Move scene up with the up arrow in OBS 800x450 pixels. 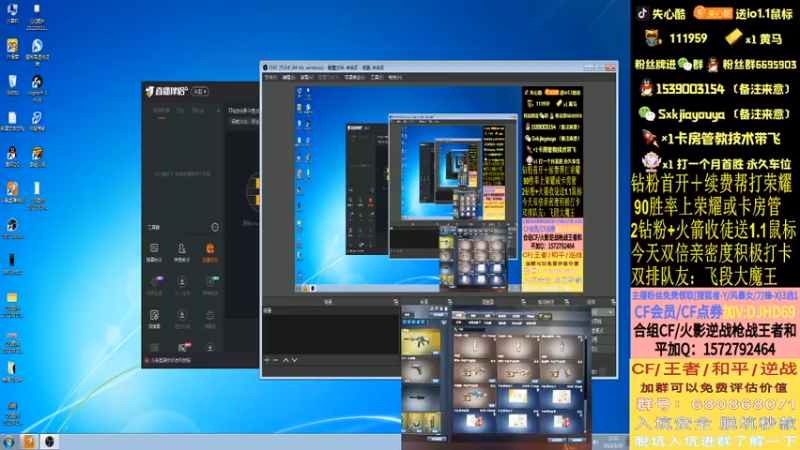tap(286, 360)
